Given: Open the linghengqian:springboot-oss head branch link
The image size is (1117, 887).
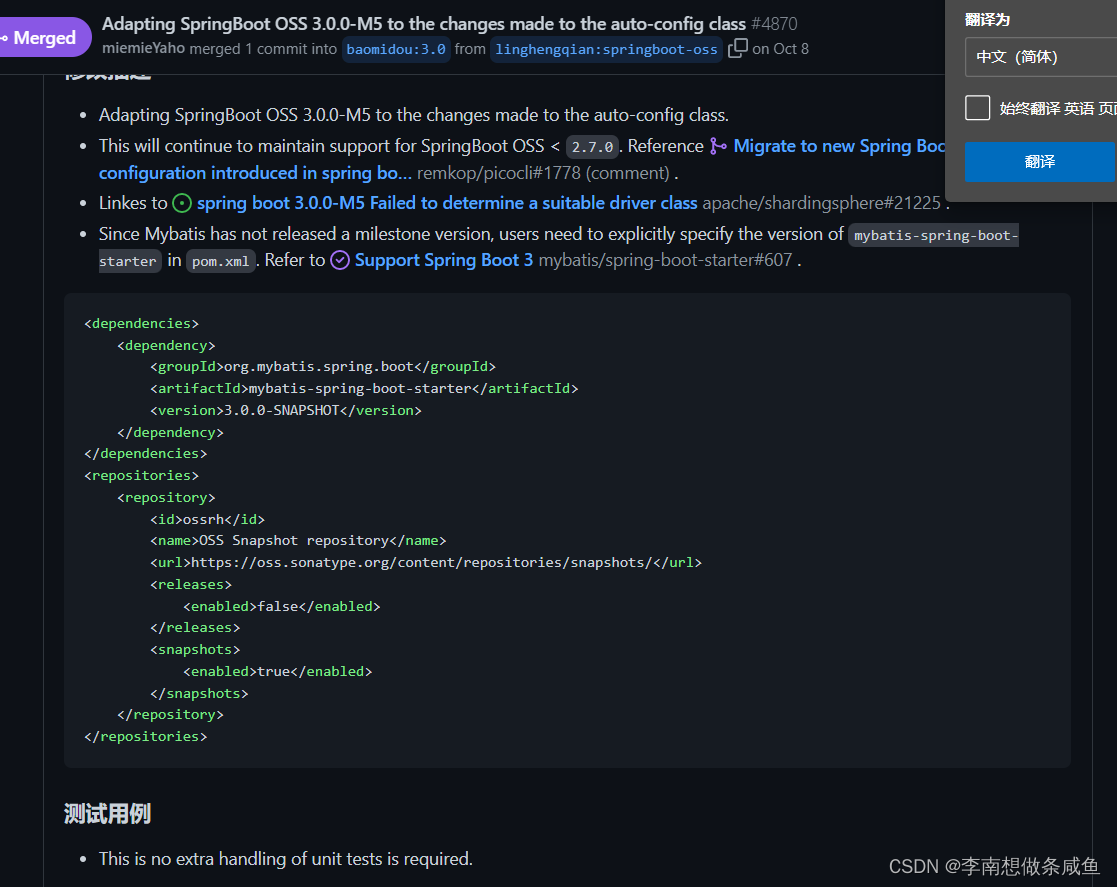Looking at the screenshot, I should [606, 49].
